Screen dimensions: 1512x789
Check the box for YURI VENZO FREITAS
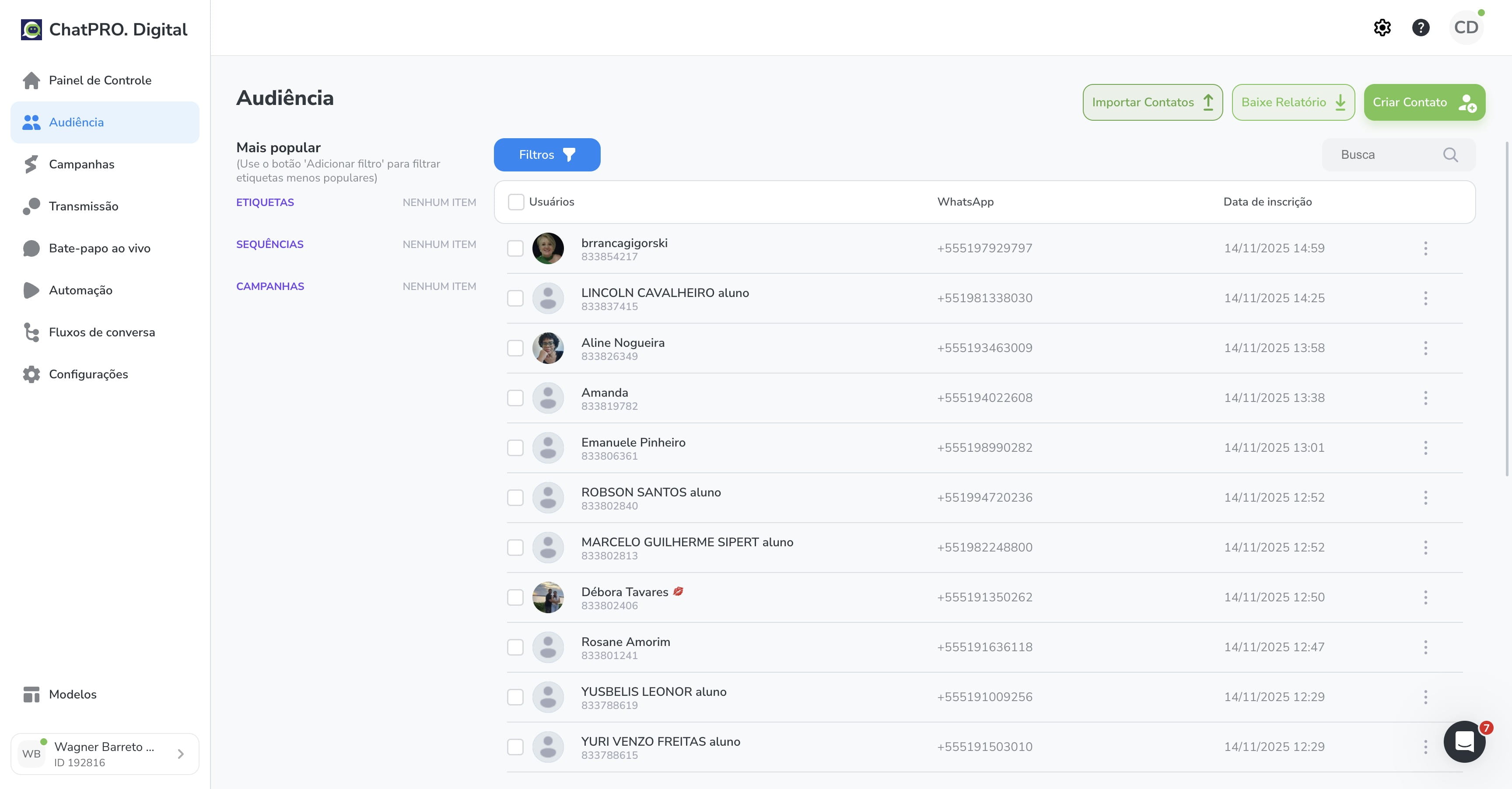[x=515, y=747]
